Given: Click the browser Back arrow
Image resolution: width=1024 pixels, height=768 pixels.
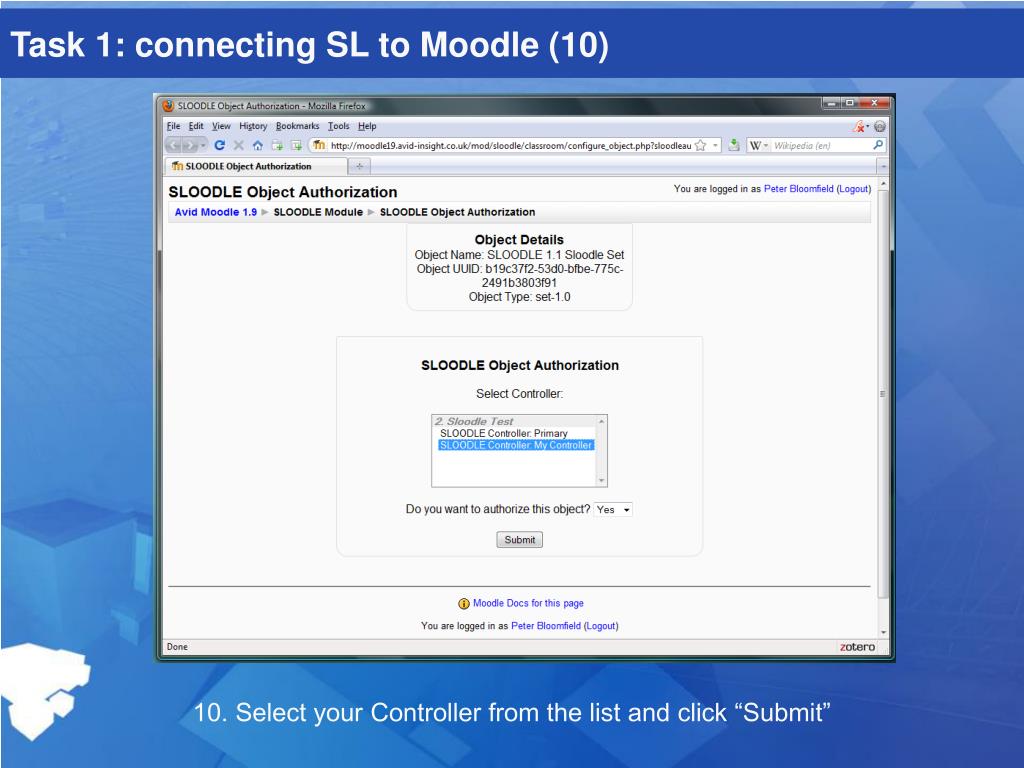Looking at the screenshot, I should pyautogui.click(x=174, y=146).
